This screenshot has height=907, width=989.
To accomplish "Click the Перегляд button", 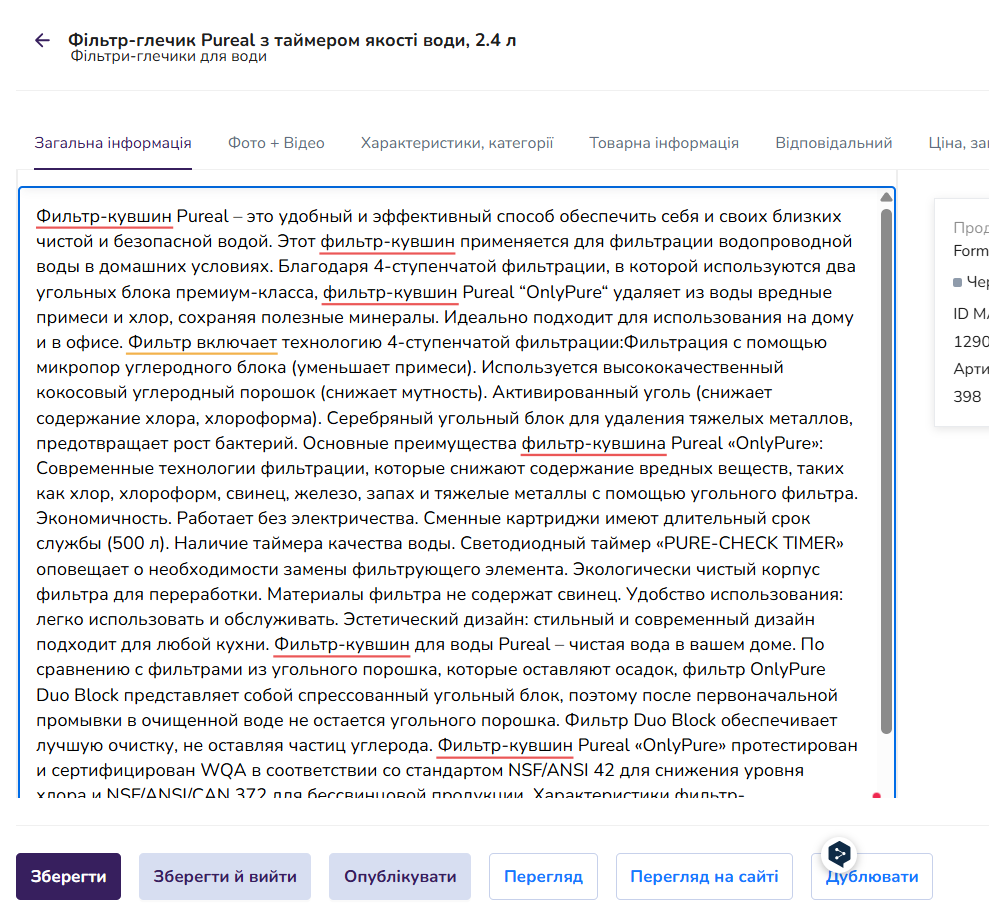I will click(x=543, y=876).
